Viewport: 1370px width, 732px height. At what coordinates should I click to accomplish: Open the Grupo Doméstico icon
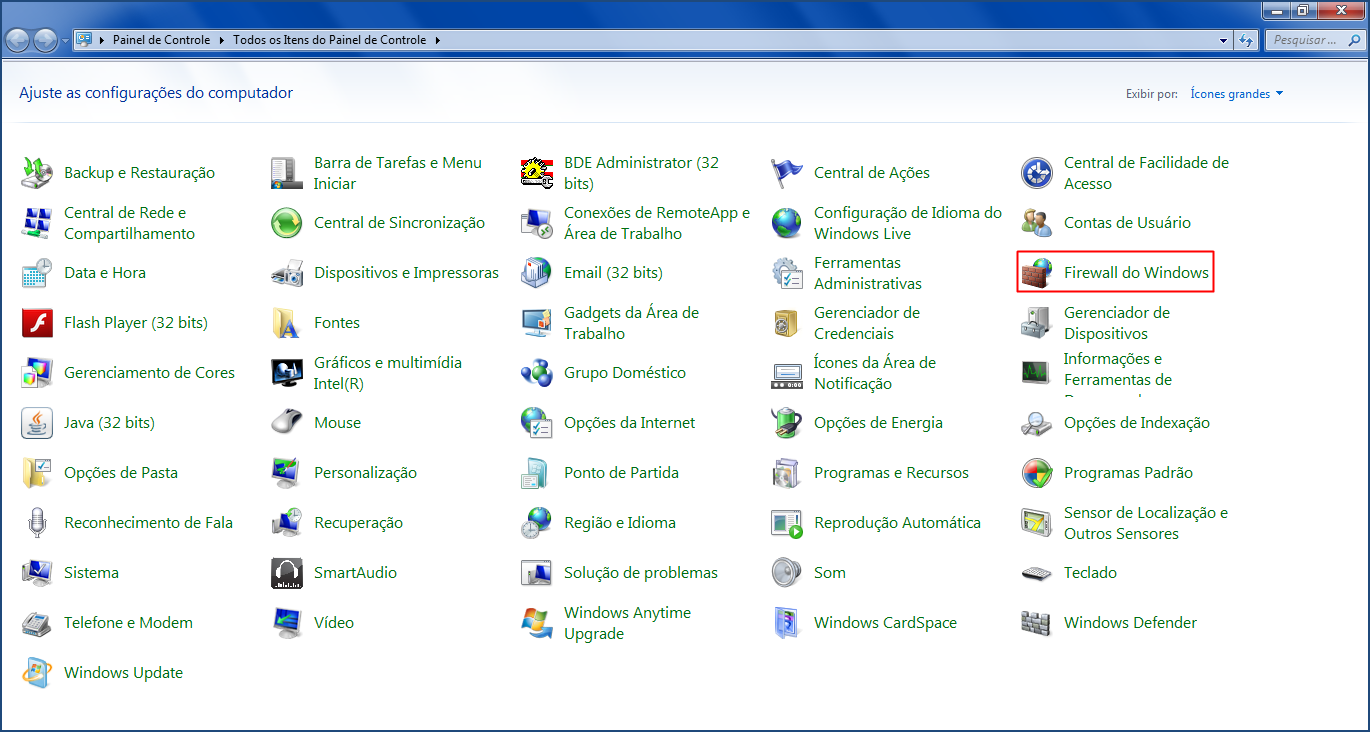point(537,373)
